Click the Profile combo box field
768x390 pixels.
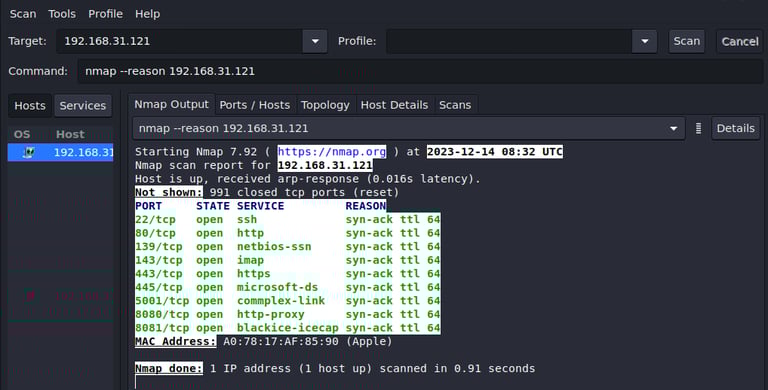coord(509,41)
